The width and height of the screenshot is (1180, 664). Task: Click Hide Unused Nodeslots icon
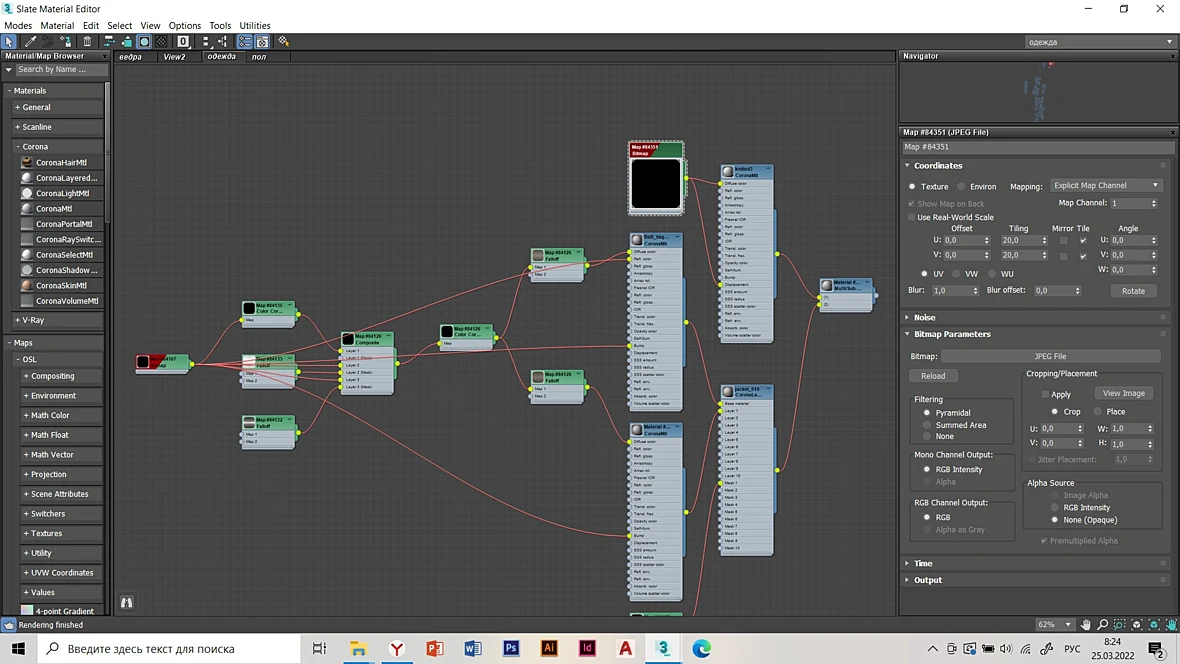pos(126,41)
